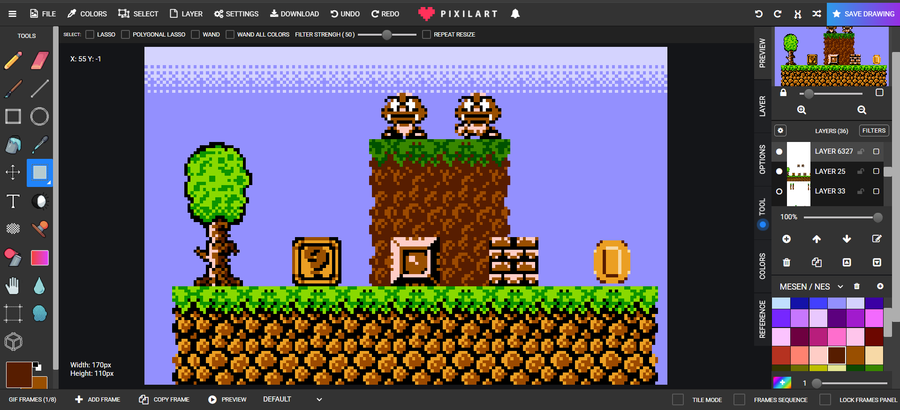Image resolution: width=900 pixels, height=410 pixels.
Task: Add a new layer
Action: click(786, 239)
